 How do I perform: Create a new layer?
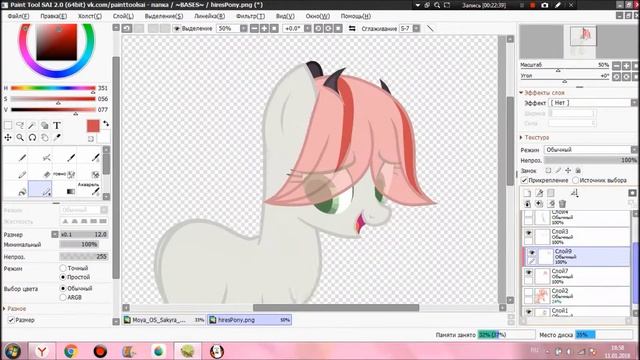527,193
